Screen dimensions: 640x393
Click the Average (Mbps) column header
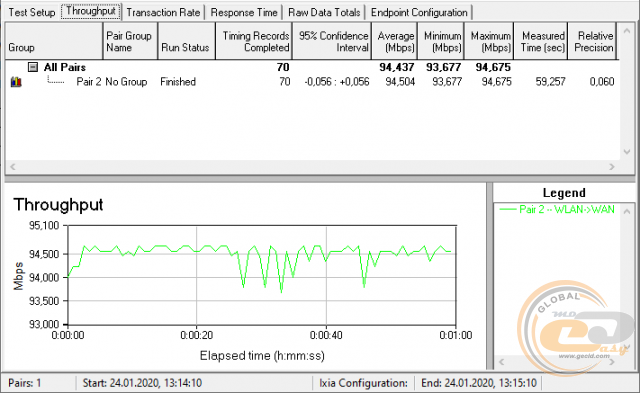394,41
